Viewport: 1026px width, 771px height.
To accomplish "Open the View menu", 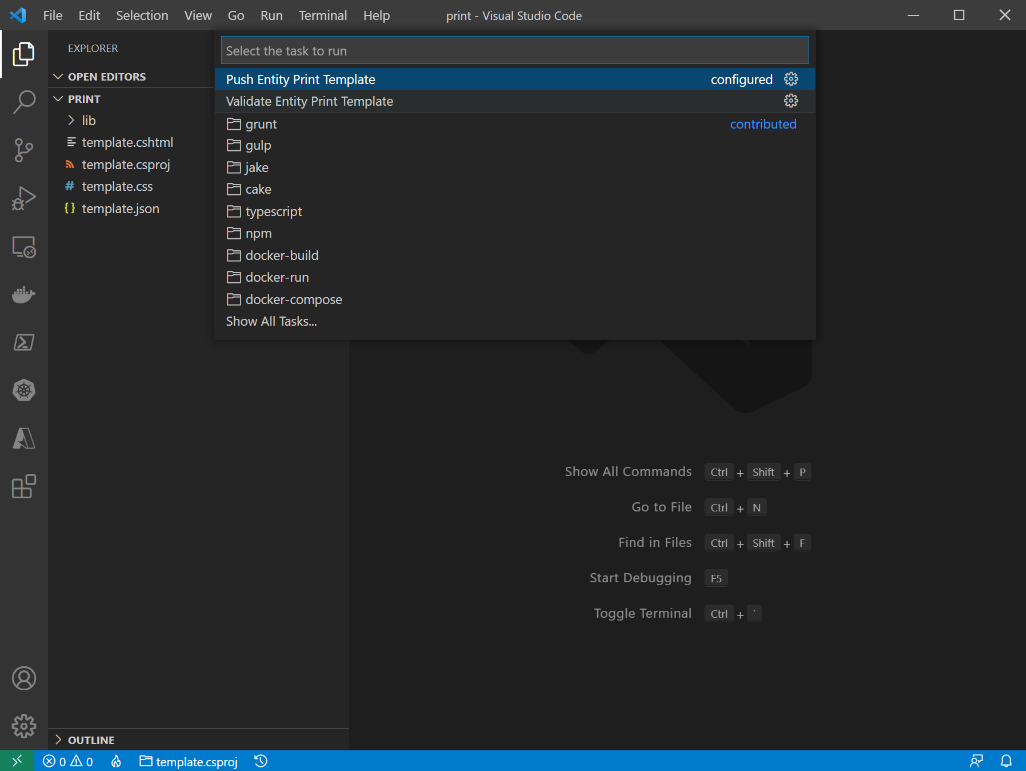I will tap(198, 15).
